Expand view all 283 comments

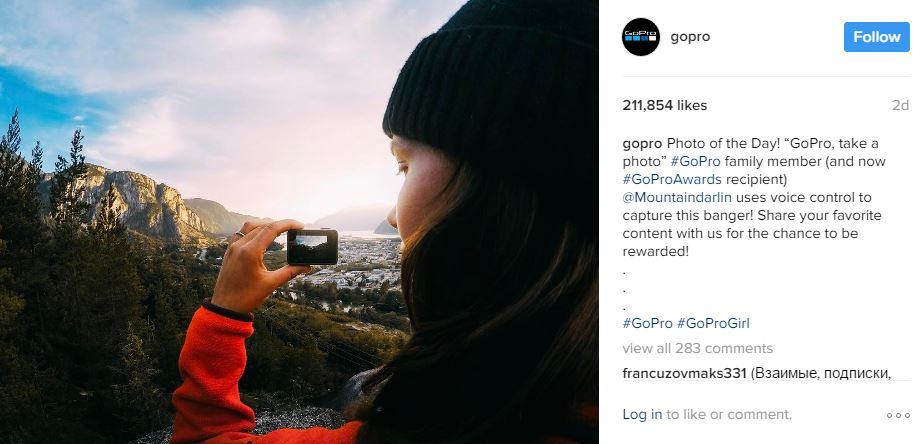click(x=697, y=348)
